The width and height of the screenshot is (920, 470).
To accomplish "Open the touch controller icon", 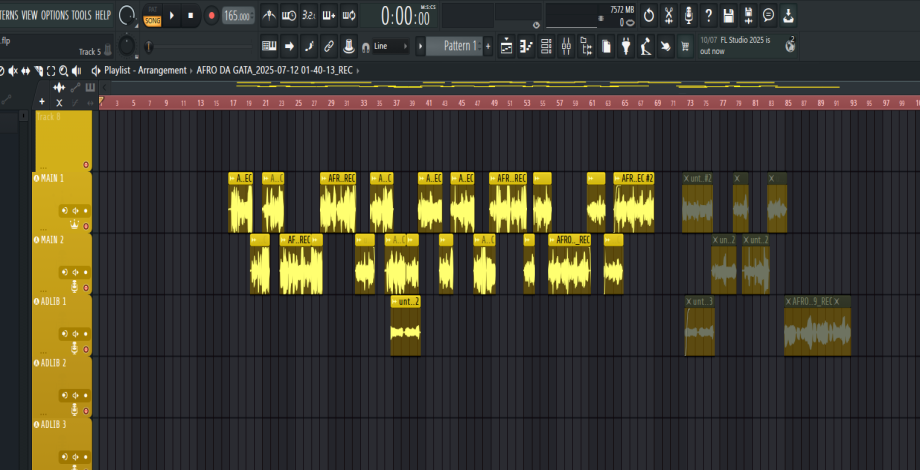I will pyautogui.click(x=666, y=46).
